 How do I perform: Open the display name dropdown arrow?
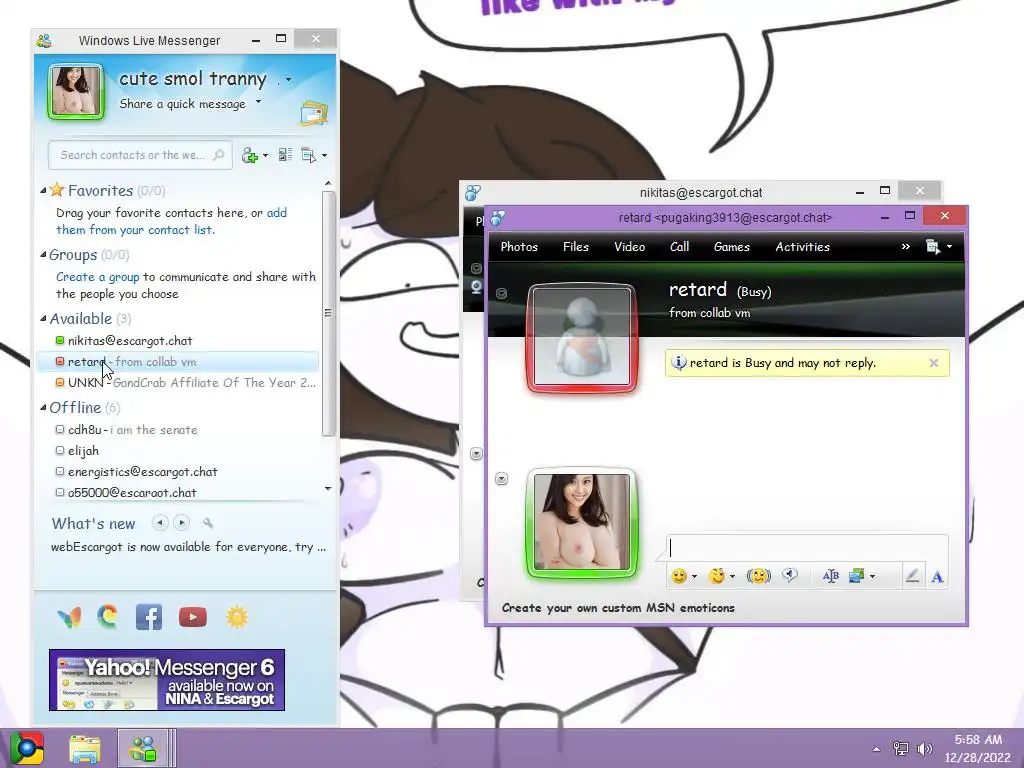pyautogui.click(x=288, y=80)
